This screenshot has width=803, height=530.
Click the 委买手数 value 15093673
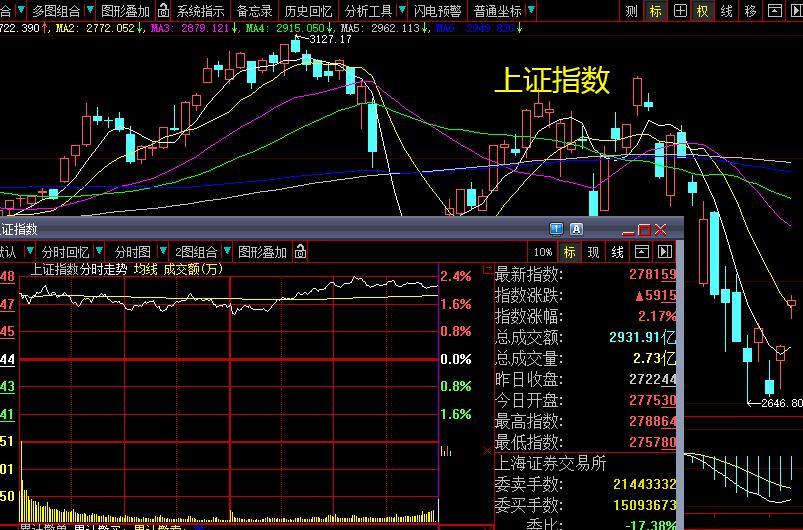pos(644,505)
